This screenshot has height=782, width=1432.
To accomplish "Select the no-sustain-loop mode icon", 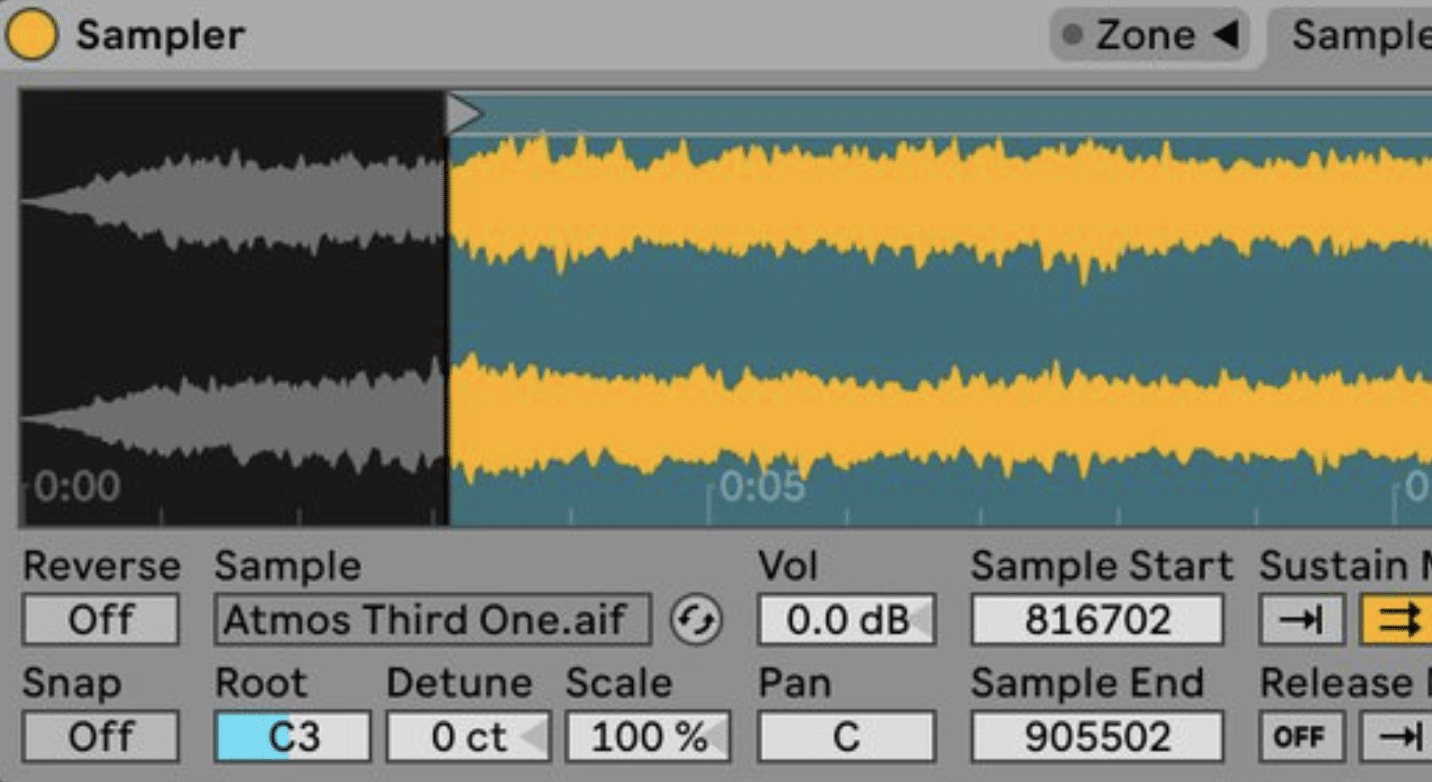I will pos(1301,620).
